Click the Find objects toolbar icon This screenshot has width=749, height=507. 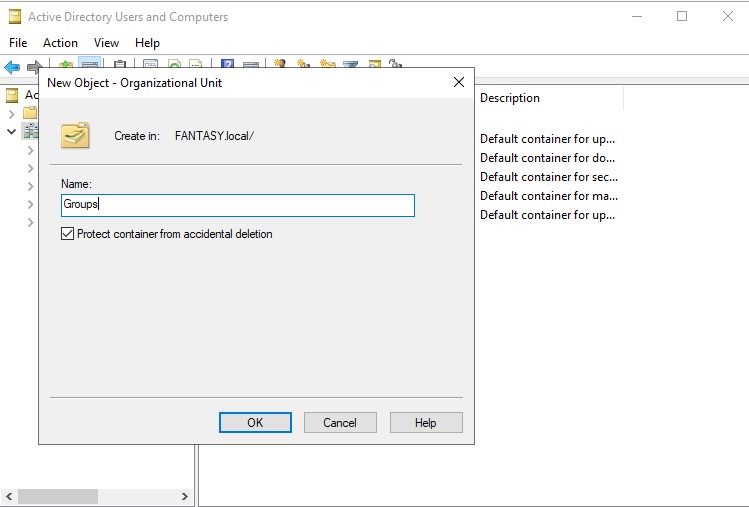(x=374, y=64)
